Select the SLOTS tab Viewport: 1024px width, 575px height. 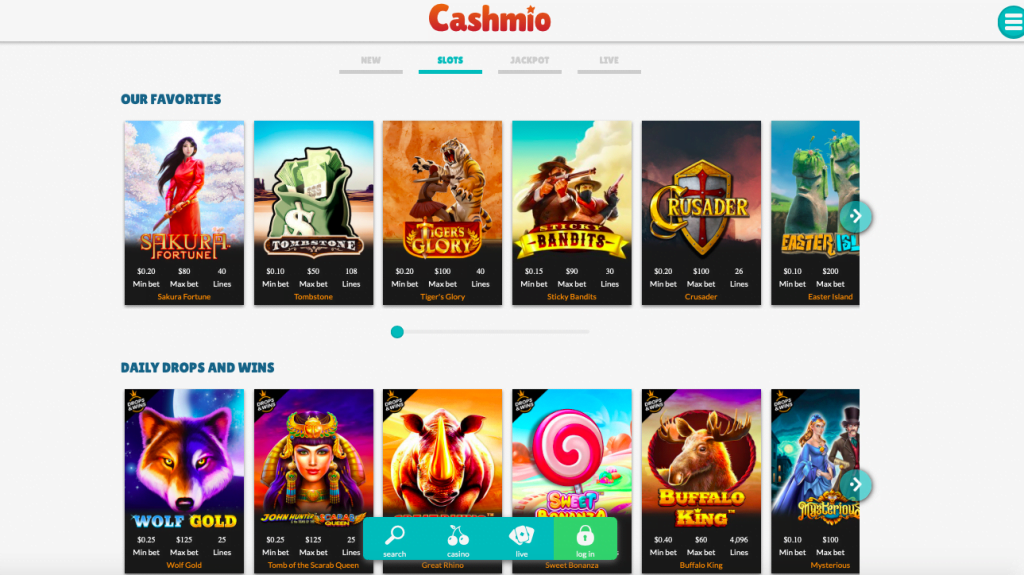tap(450, 62)
